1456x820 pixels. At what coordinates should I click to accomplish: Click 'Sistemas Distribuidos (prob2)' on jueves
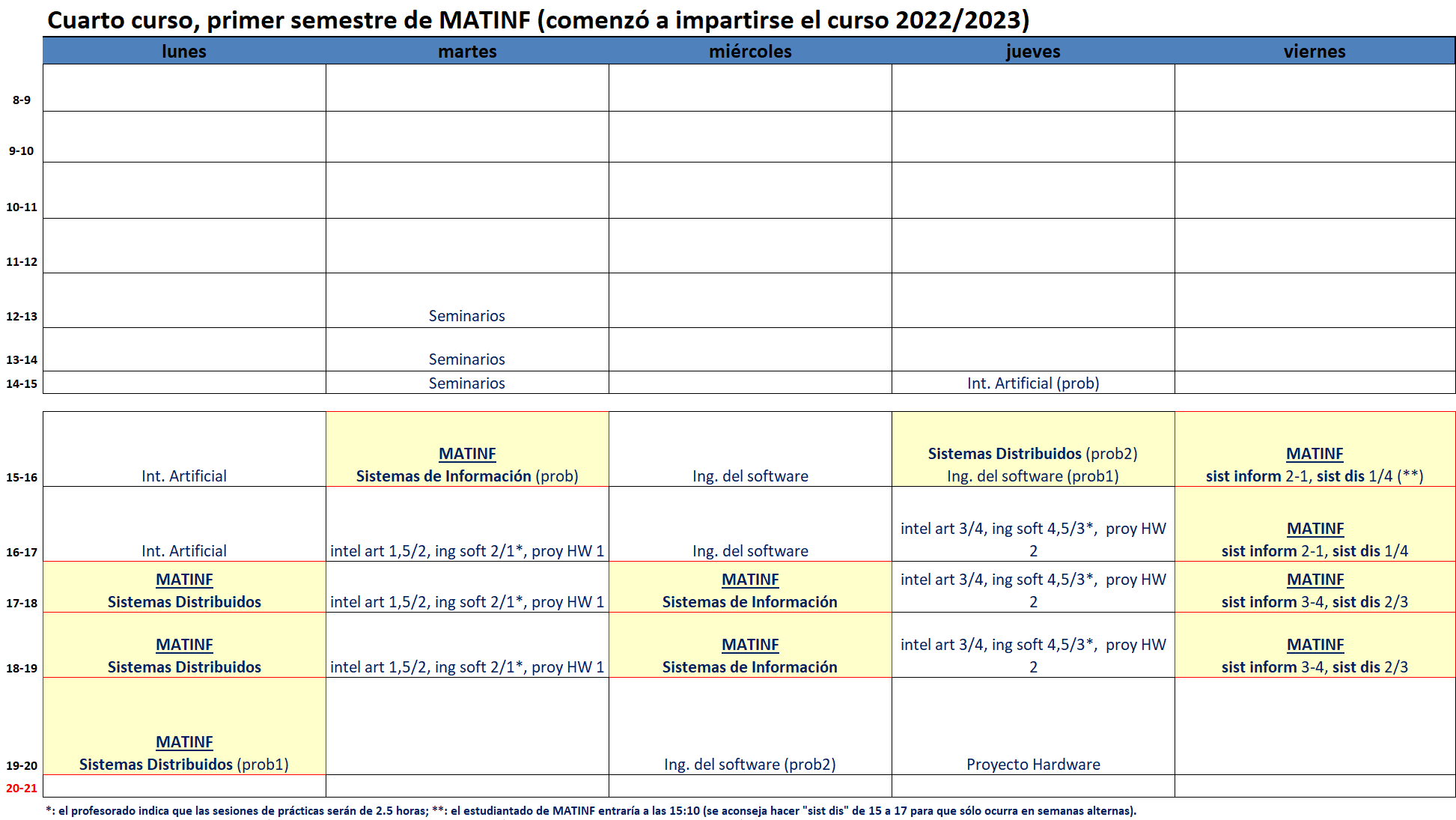point(1033,454)
